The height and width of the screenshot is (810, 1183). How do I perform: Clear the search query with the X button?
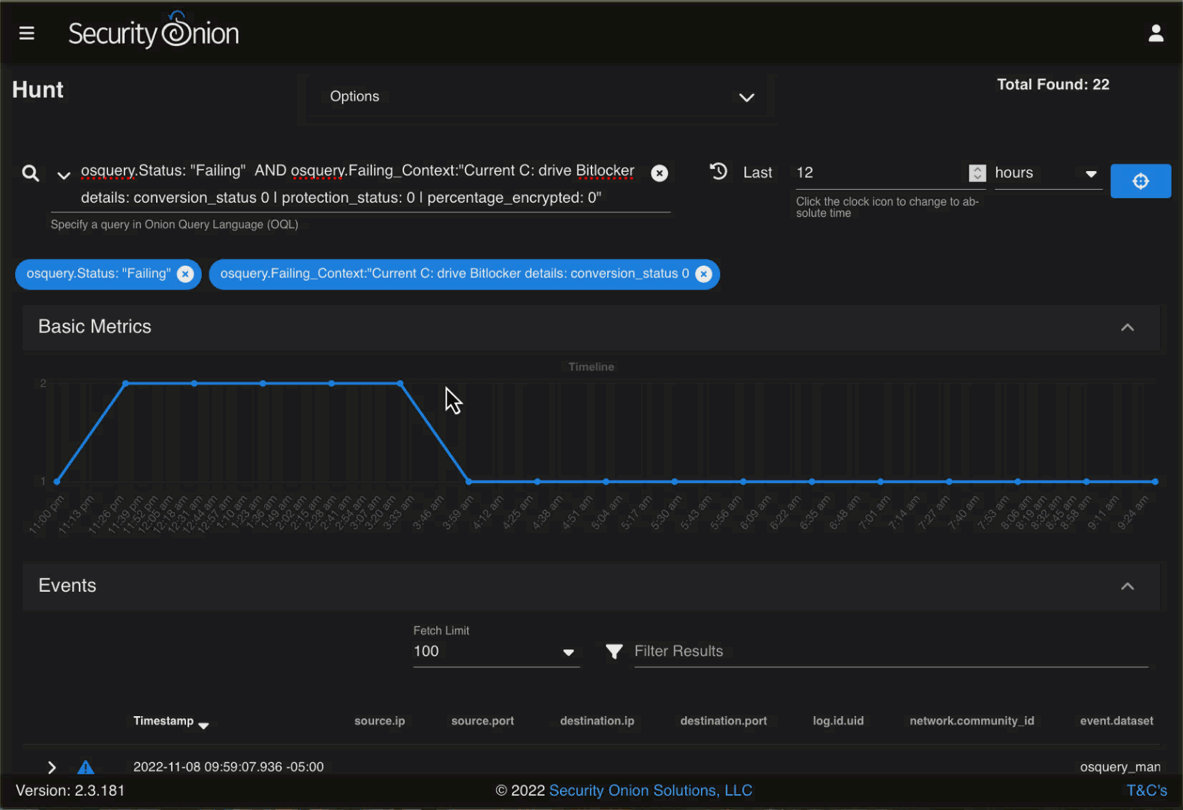(659, 172)
